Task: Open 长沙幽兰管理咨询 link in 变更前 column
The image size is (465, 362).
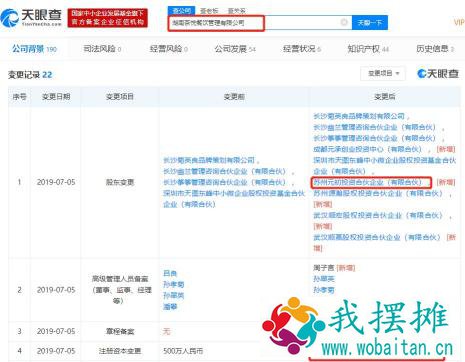Action: (224, 171)
